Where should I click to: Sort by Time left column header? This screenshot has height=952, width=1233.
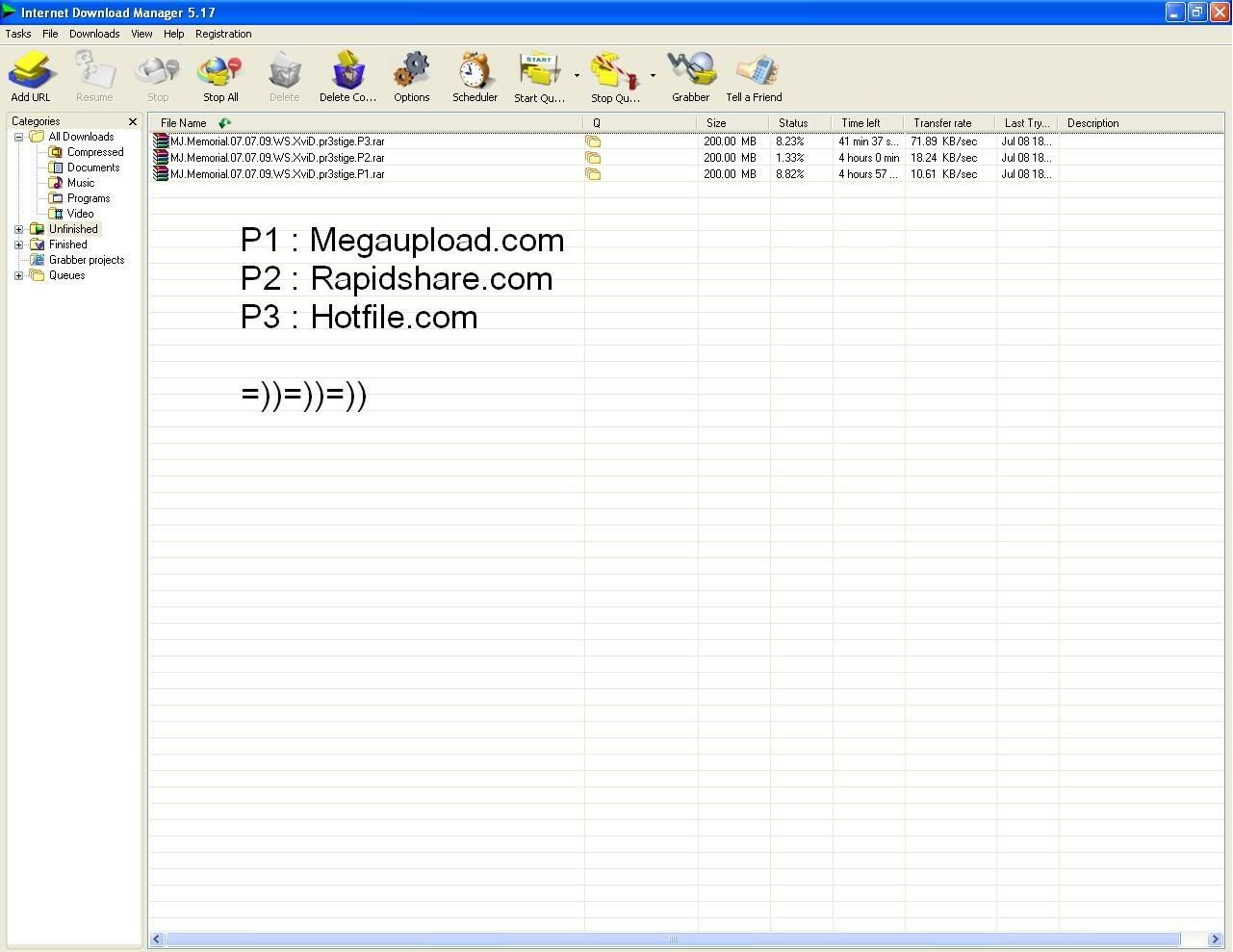tap(868, 123)
